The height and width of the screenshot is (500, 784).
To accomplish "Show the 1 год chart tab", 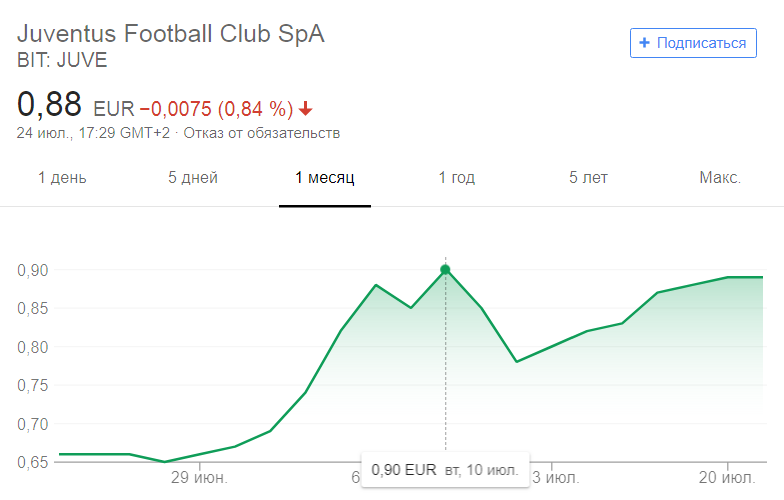I will pyautogui.click(x=457, y=178).
